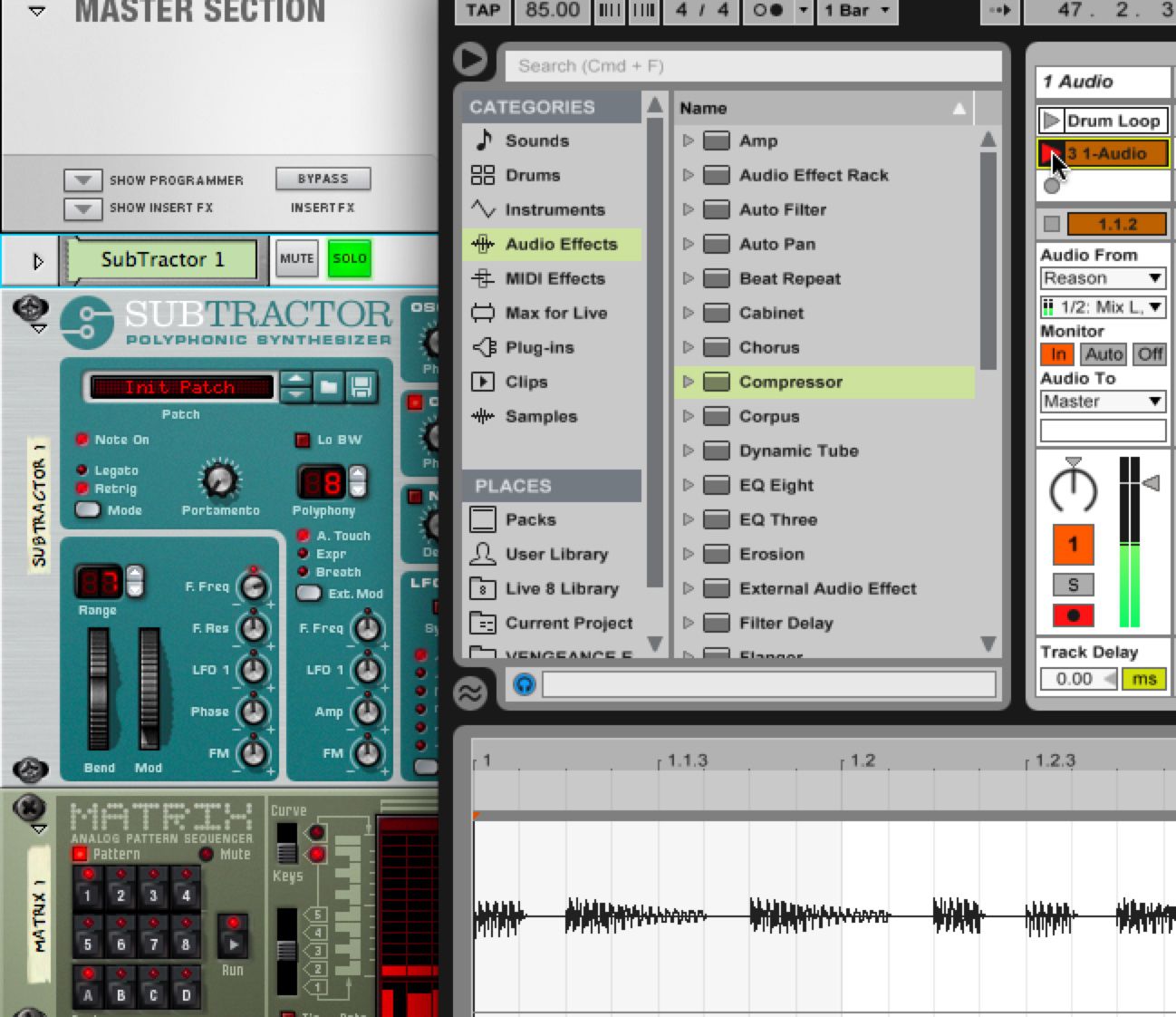Select Auto Filter in list
The height and width of the screenshot is (1017, 1176).
(782, 209)
